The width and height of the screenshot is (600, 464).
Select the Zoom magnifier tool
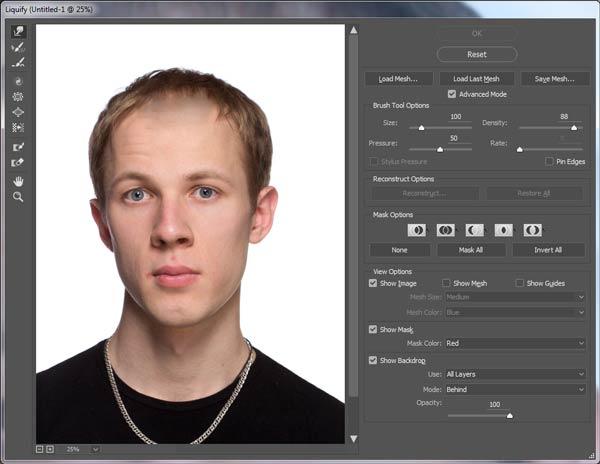point(18,197)
